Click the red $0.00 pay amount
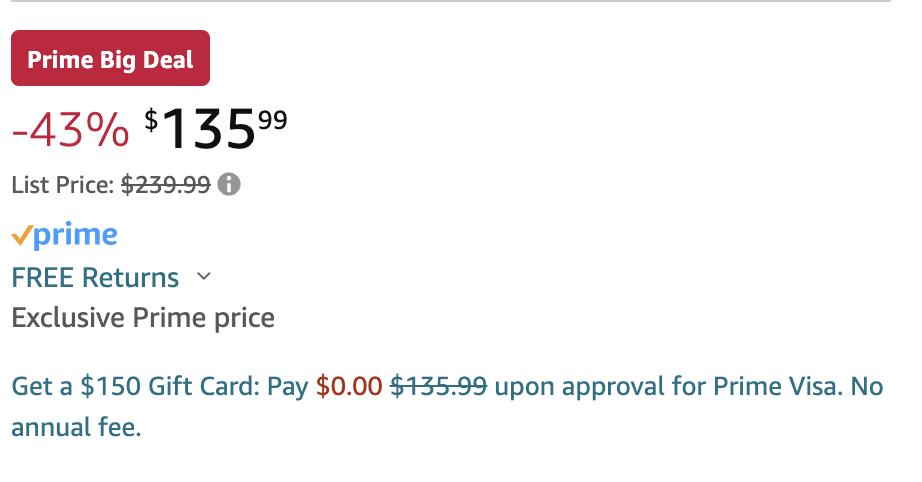The height and width of the screenshot is (482, 922). click(349, 387)
